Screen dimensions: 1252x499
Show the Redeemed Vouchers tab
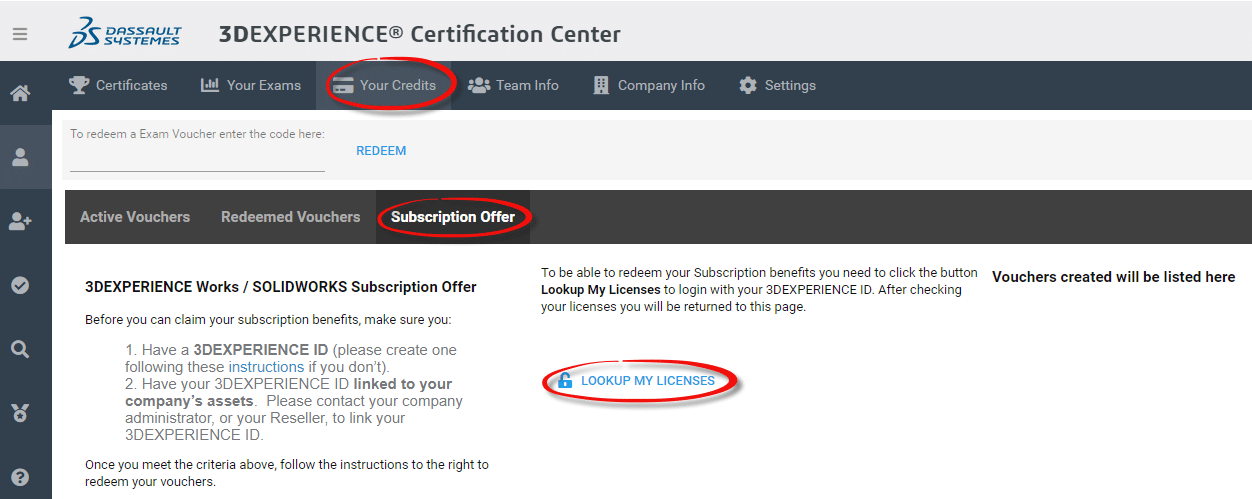pyautogui.click(x=290, y=217)
